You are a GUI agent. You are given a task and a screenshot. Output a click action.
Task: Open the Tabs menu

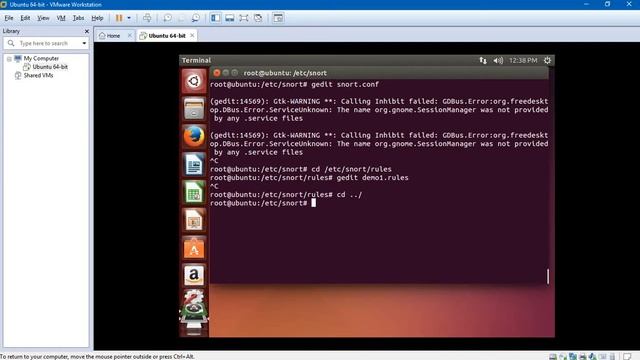tap(78, 18)
